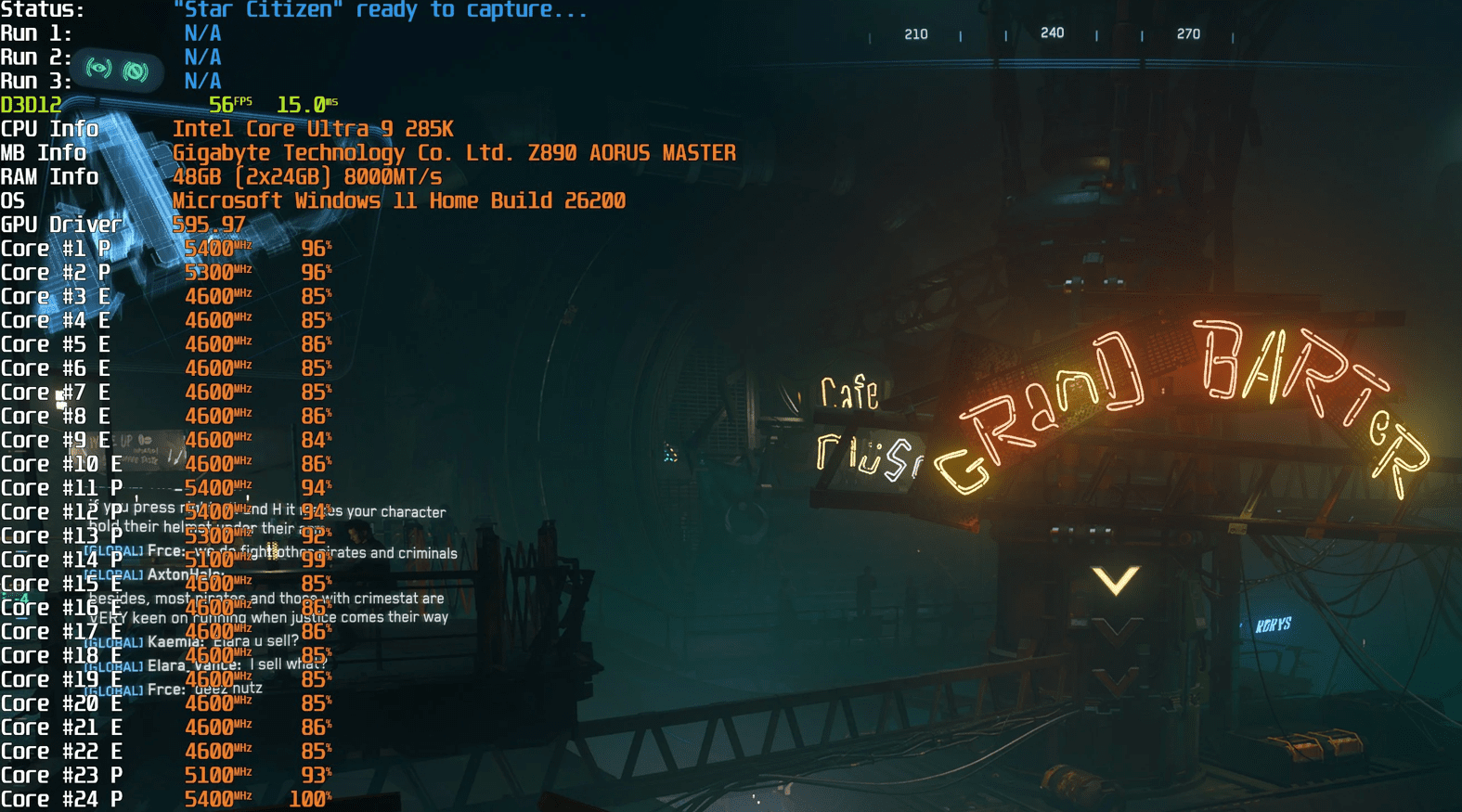Screen dimensions: 1462x812
Task: Click the Core #3 E label
Action: (56, 297)
